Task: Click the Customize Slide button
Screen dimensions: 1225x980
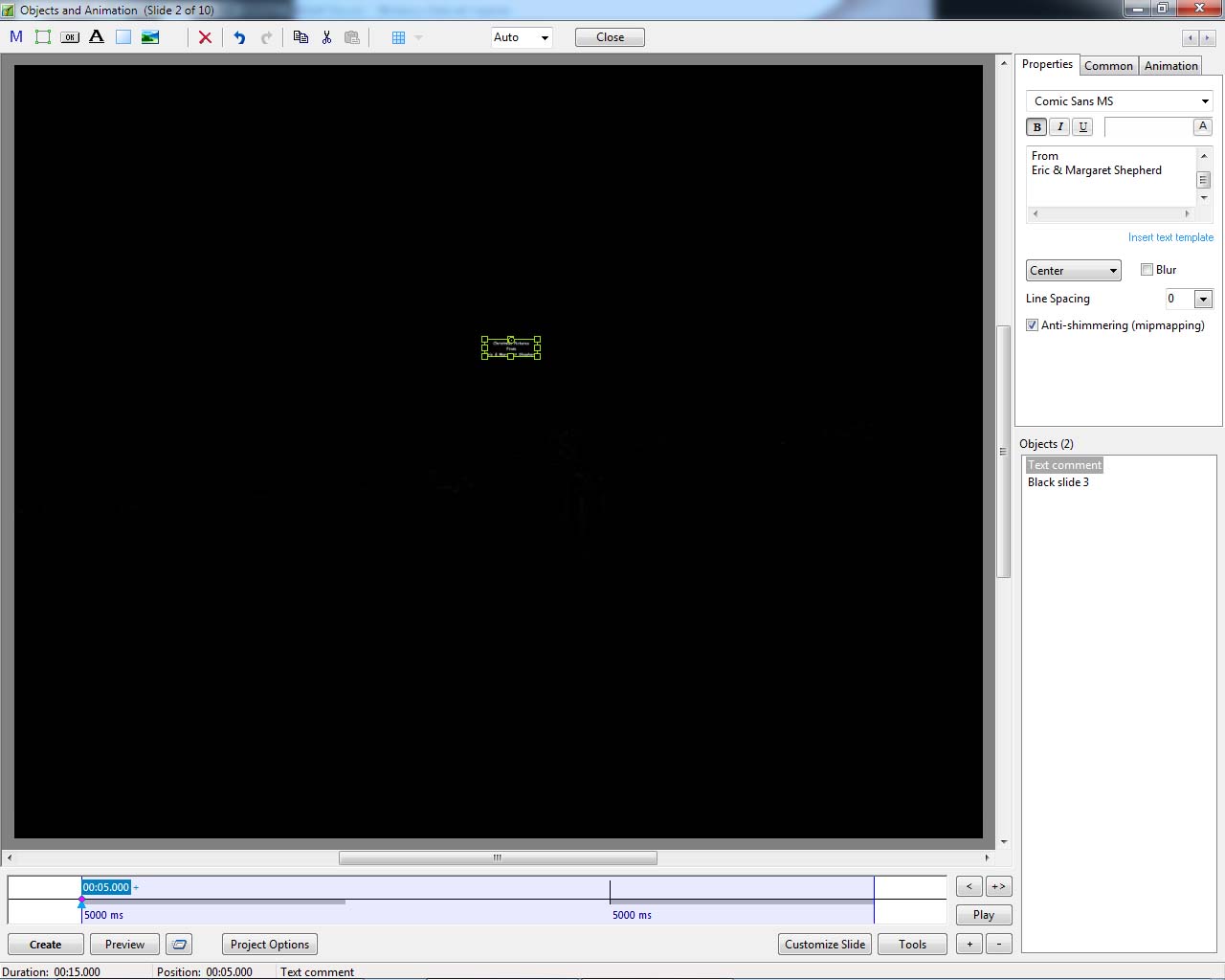Action: (x=825, y=945)
